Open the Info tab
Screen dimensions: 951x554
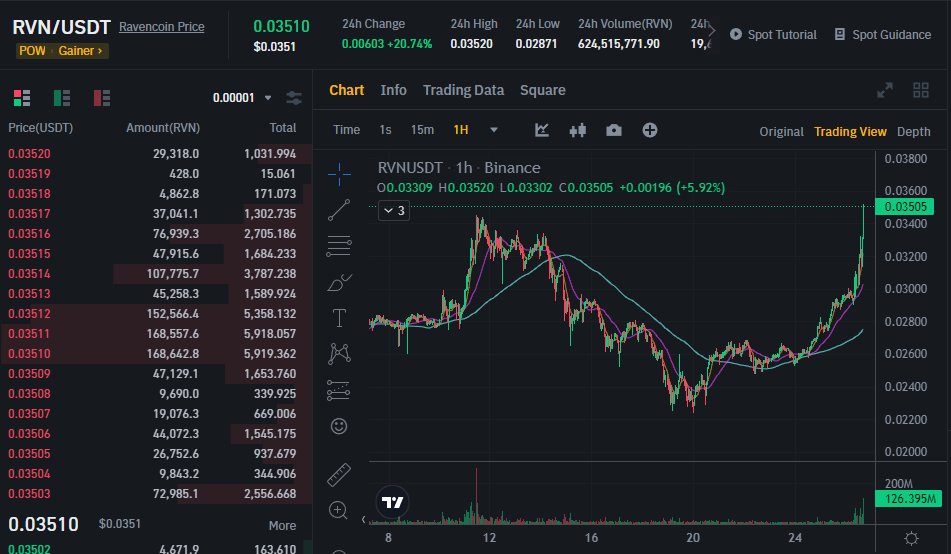[x=393, y=90]
